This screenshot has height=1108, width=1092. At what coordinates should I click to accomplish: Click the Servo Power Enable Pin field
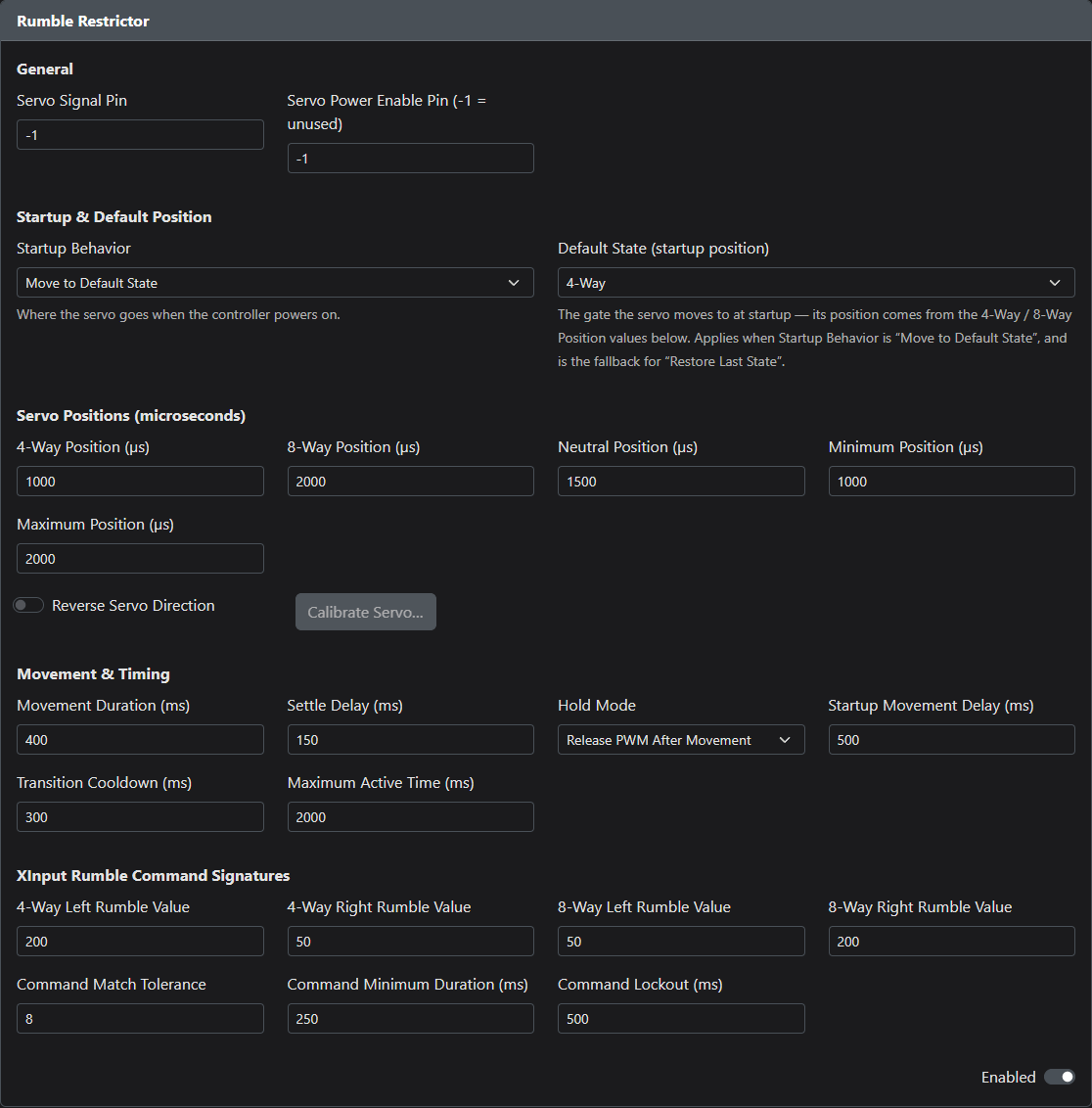coord(410,159)
